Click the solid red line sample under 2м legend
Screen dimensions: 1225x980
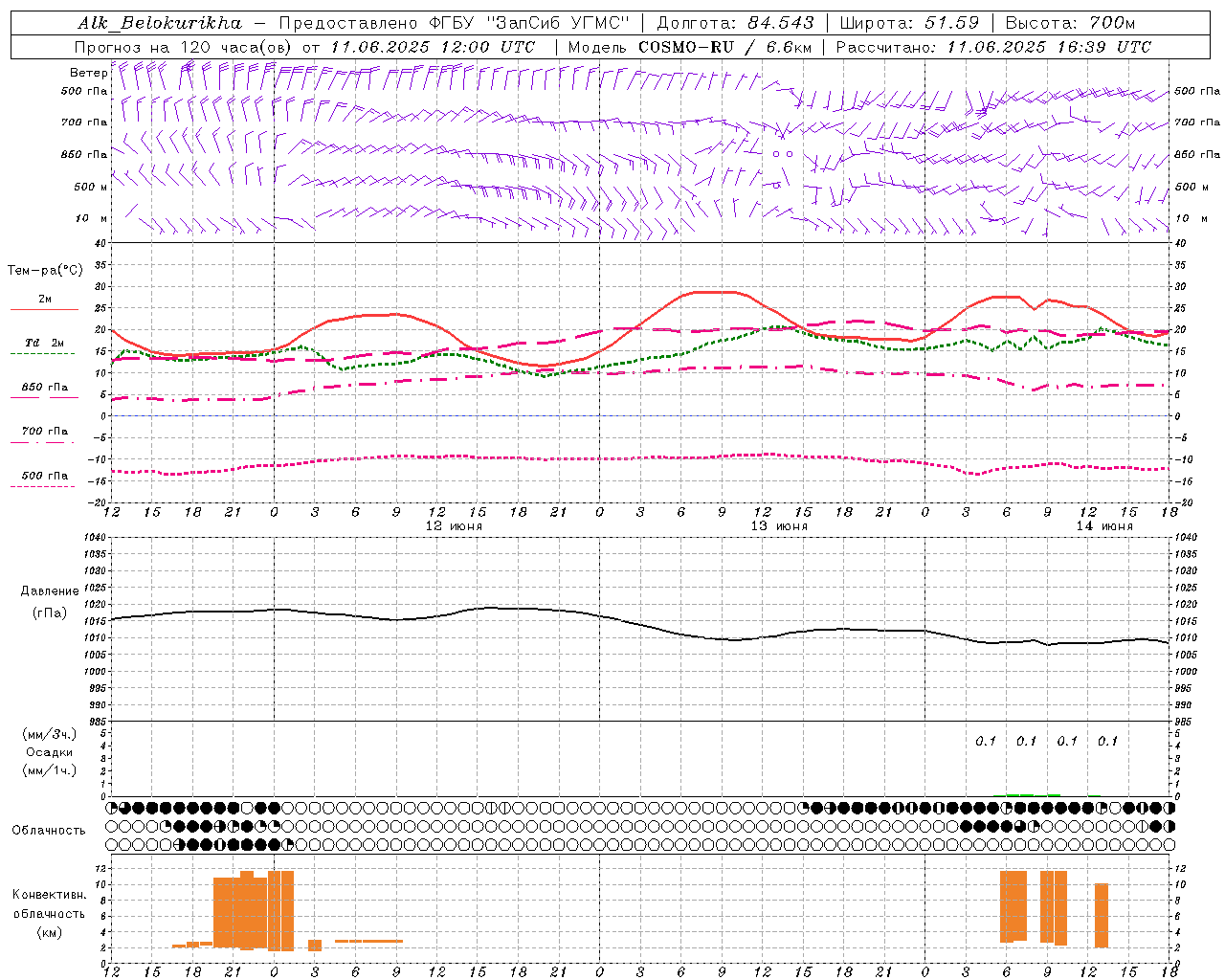click(x=44, y=310)
